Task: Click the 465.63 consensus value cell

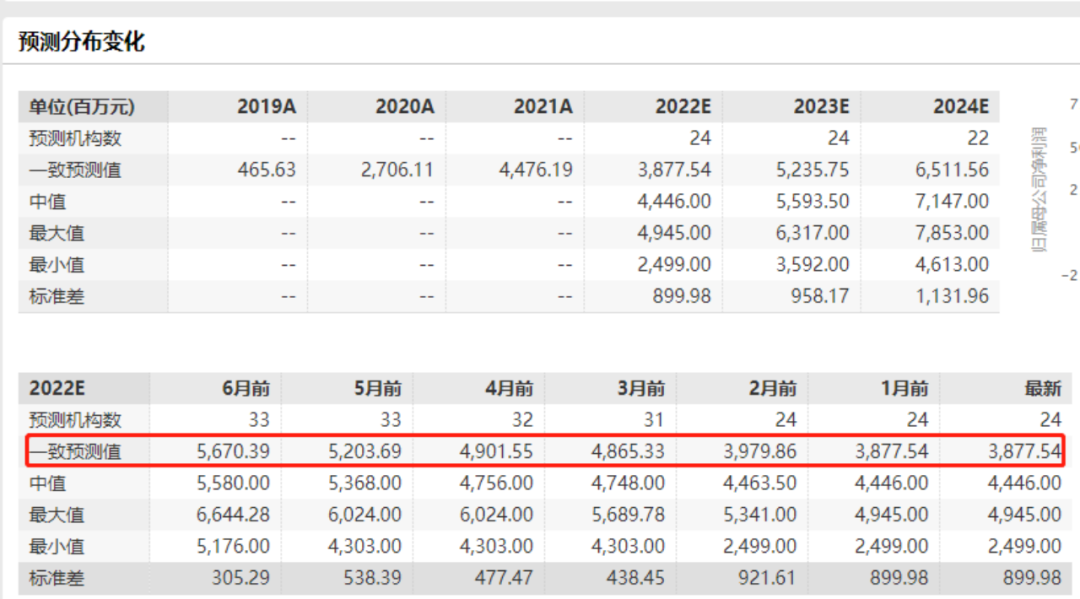Action: pyautogui.click(x=266, y=170)
